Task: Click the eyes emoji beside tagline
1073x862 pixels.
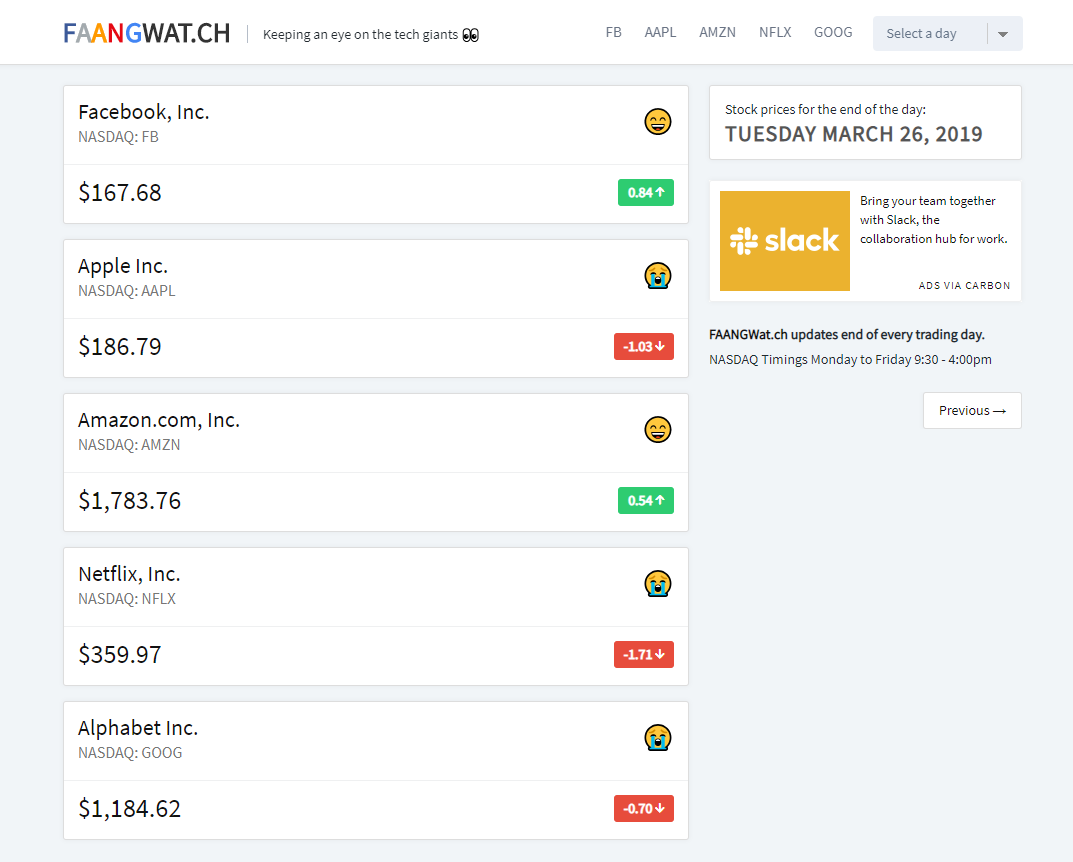Action: (471, 35)
